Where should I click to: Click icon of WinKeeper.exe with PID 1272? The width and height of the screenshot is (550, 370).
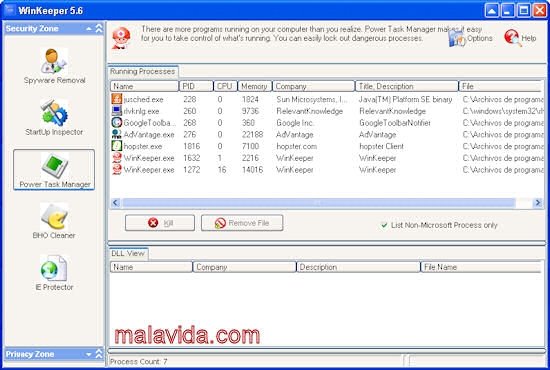116,169
